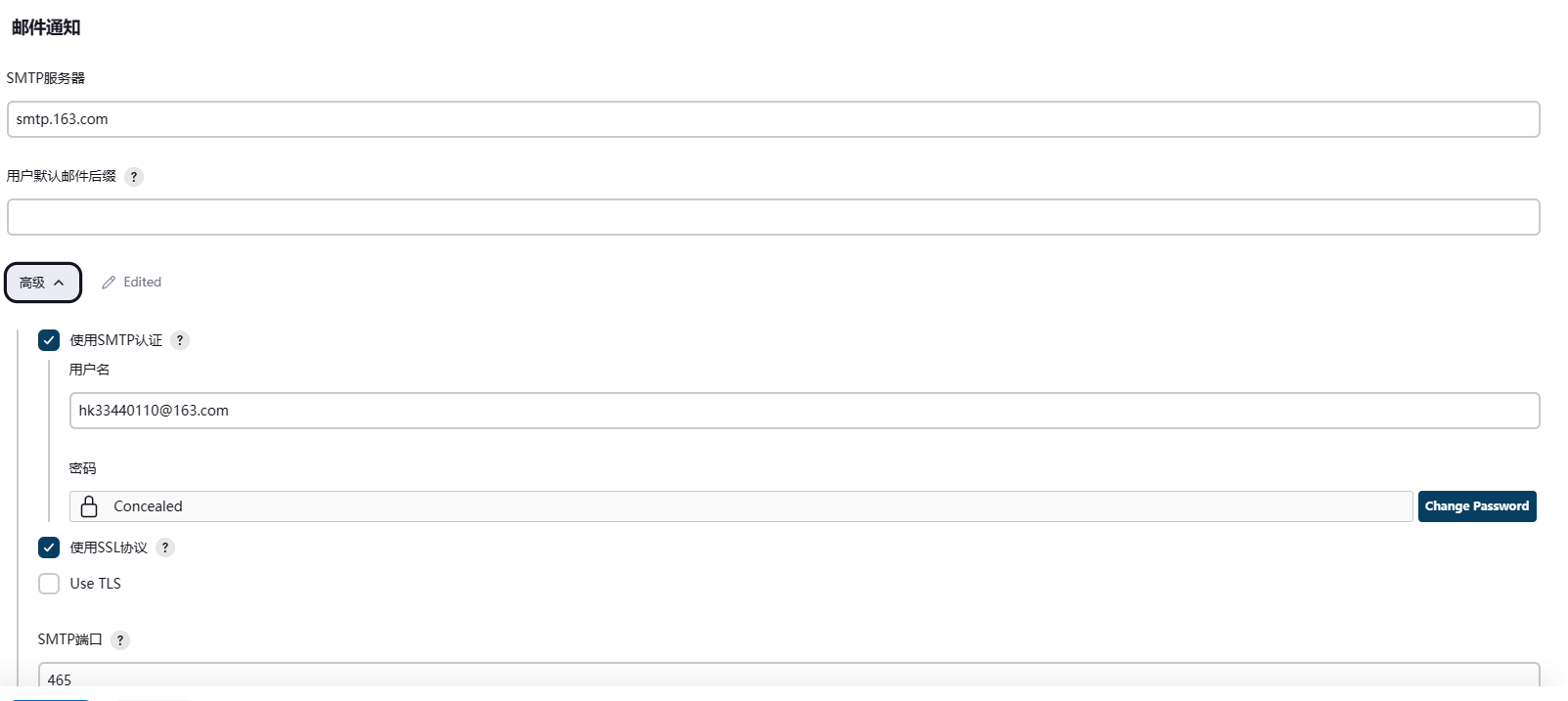This screenshot has height=701, width=1568.
Task: Click the Edited status text
Action: pyautogui.click(x=143, y=283)
